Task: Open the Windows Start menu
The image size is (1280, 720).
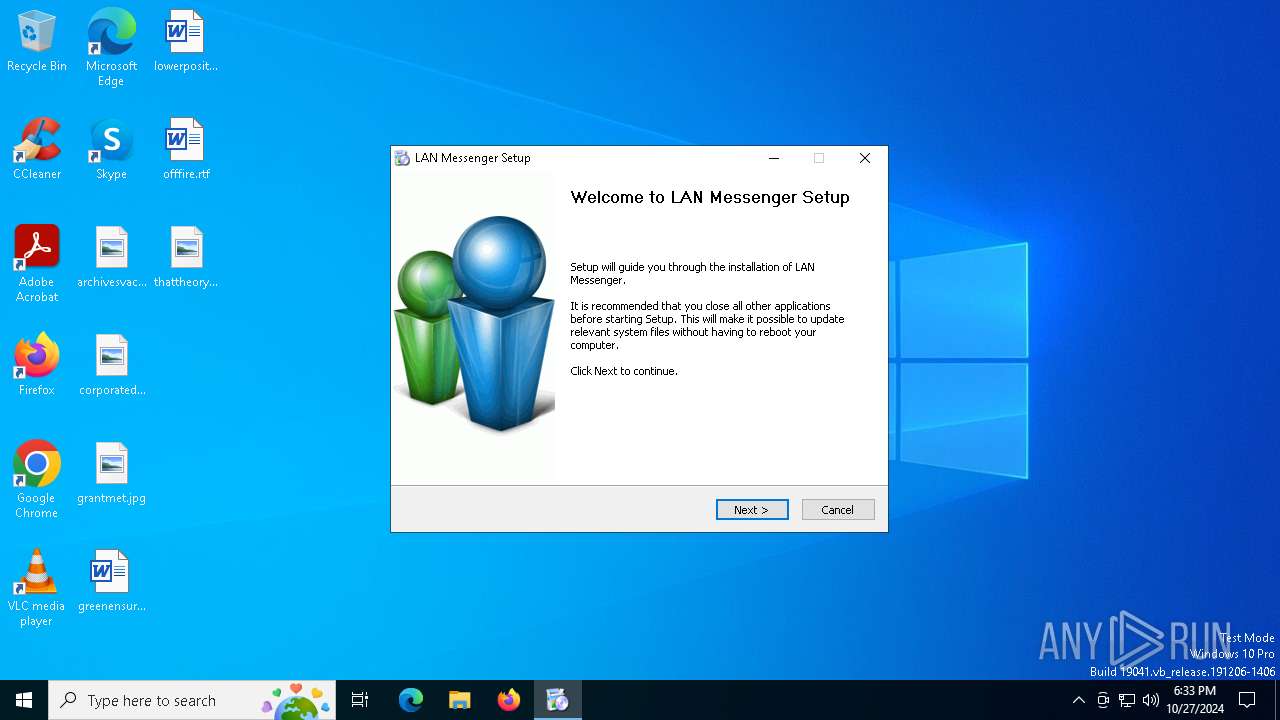Action: click(24, 700)
